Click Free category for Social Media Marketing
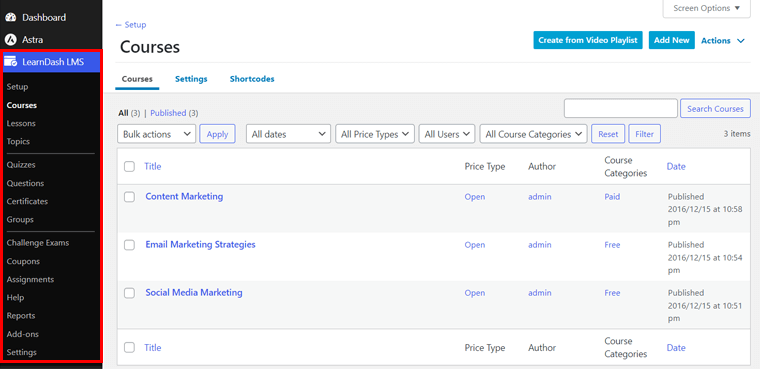This screenshot has width=760, height=369. pyautogui.click(x=612, y=293)
